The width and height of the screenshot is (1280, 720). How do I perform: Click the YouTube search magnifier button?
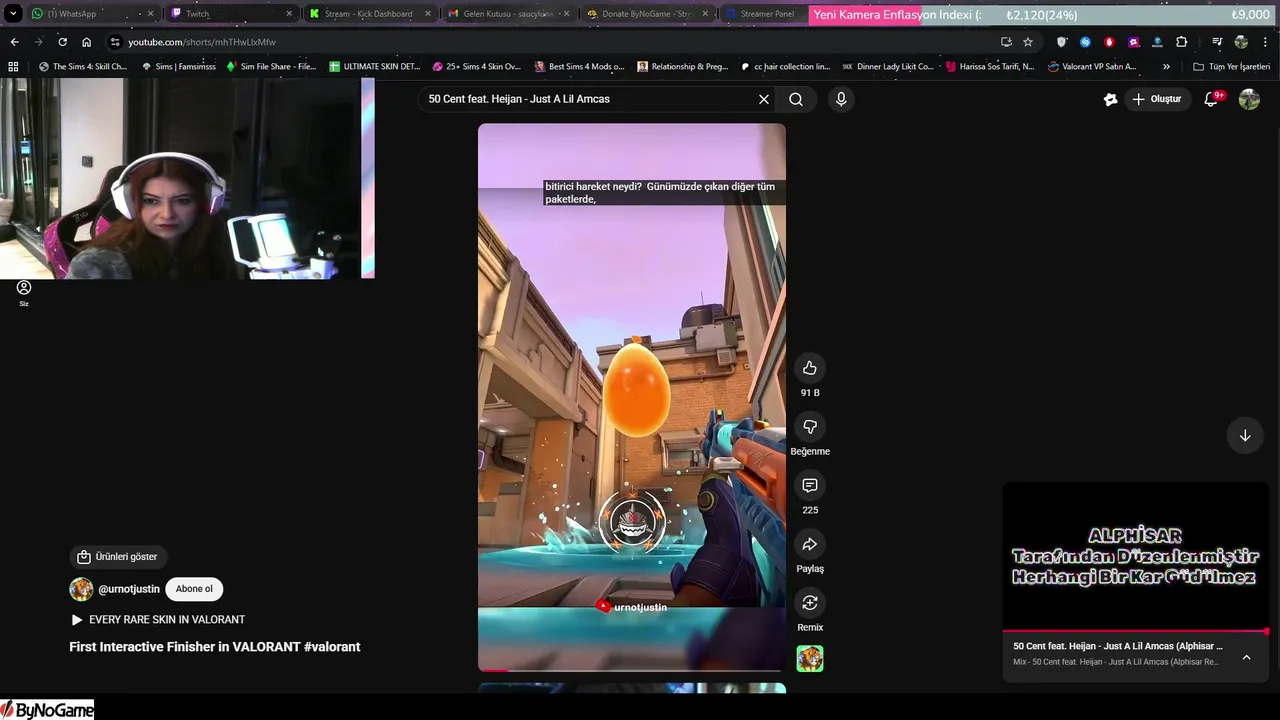(796, 99)
